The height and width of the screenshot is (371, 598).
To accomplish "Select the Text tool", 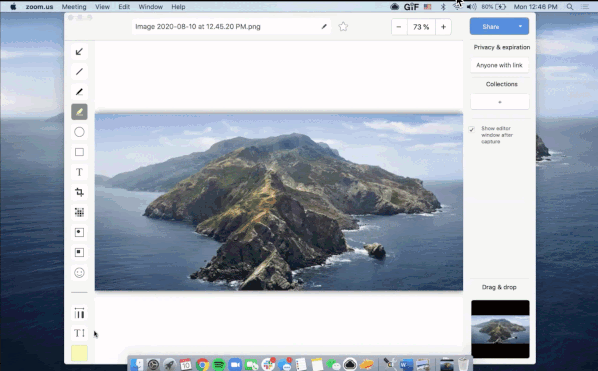I will (x=79, y=172).
